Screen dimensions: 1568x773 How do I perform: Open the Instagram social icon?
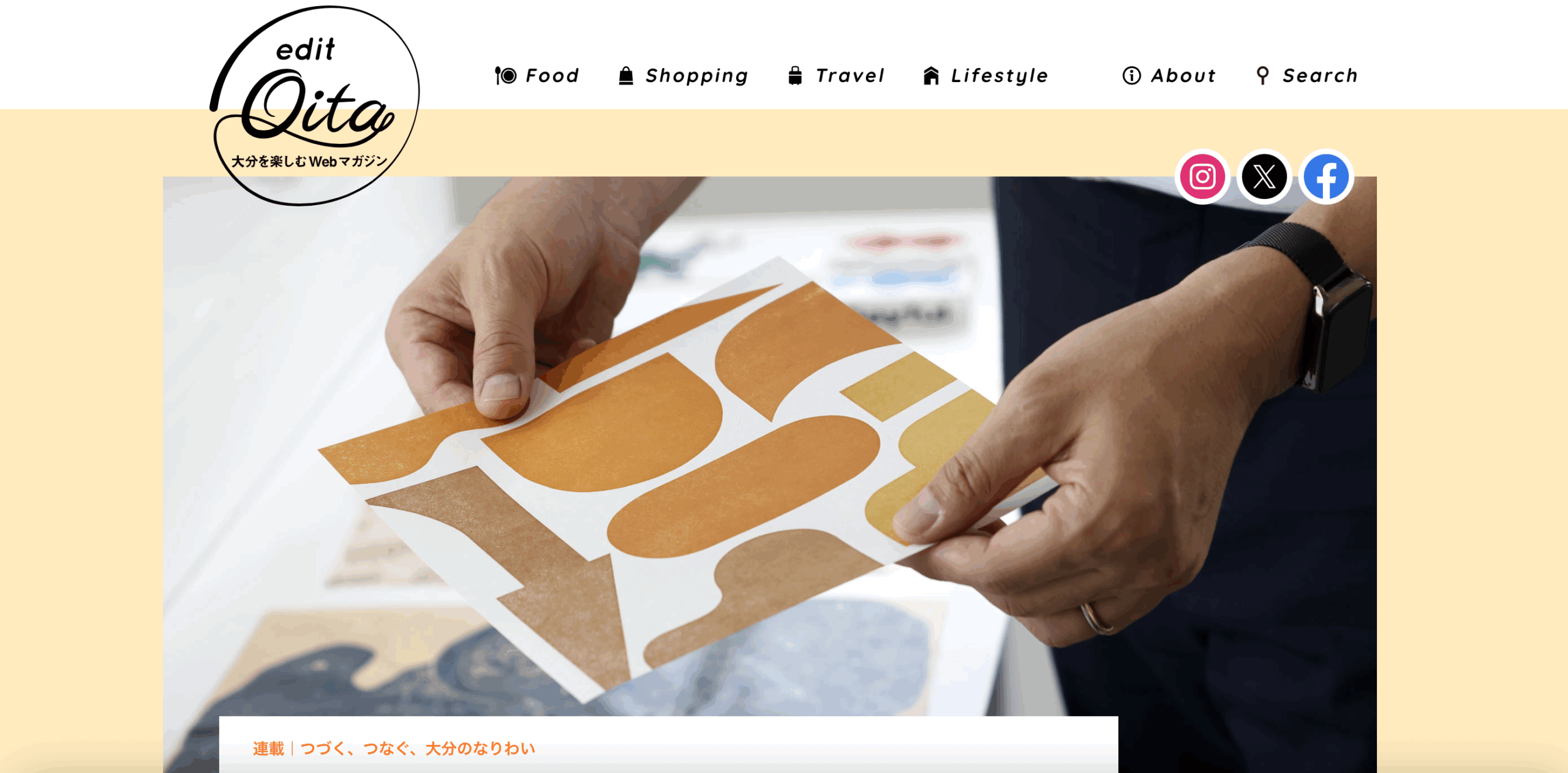point(1202,177)
